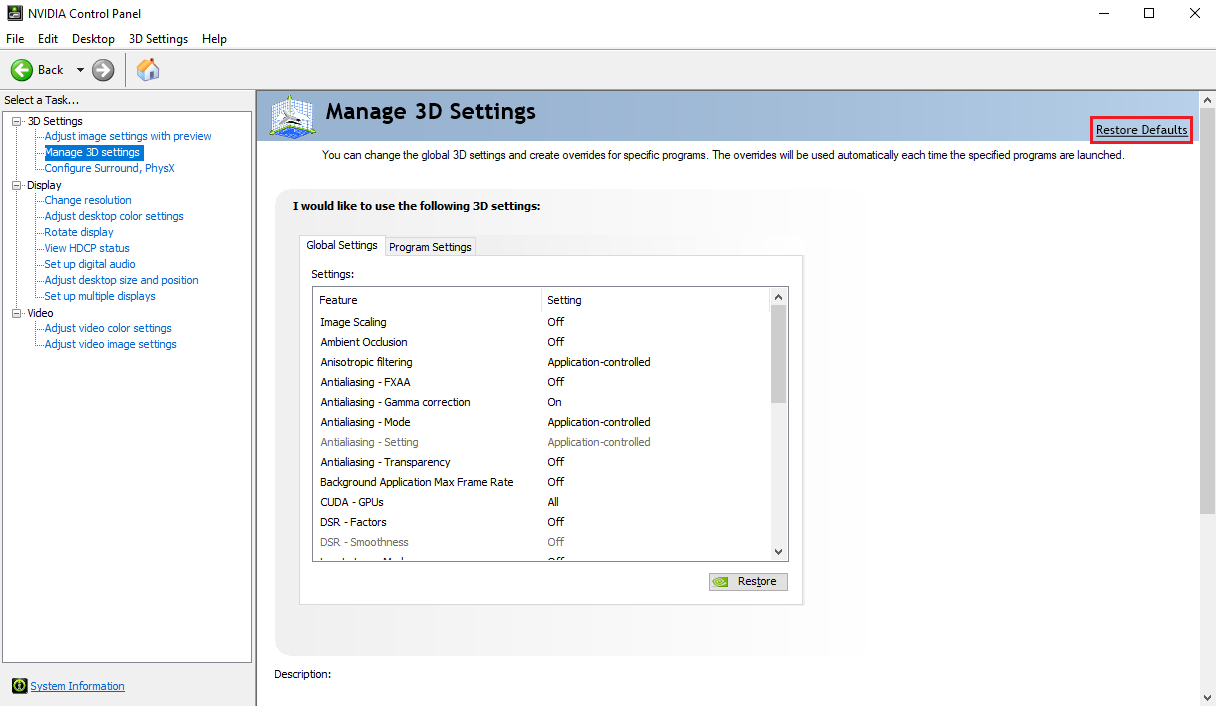Close the NVIDIA Control Panel window
The width and height of the screenshot is (1216, 706).
coord(1194,14)
